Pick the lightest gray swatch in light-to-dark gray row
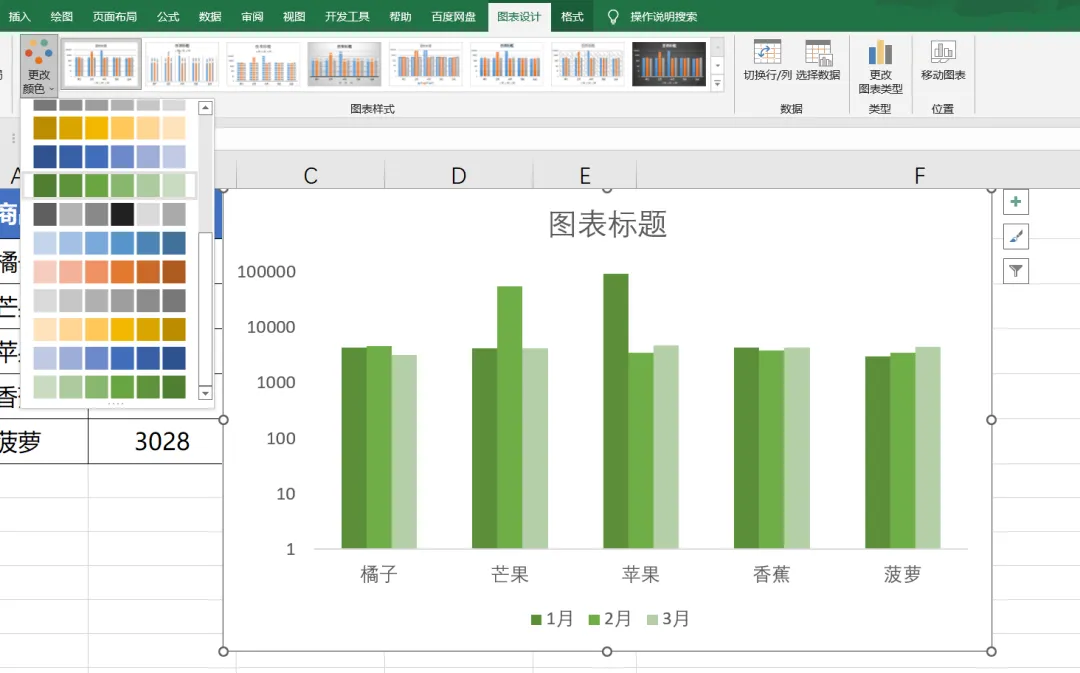1080x673 pixels. click(45, 300)
